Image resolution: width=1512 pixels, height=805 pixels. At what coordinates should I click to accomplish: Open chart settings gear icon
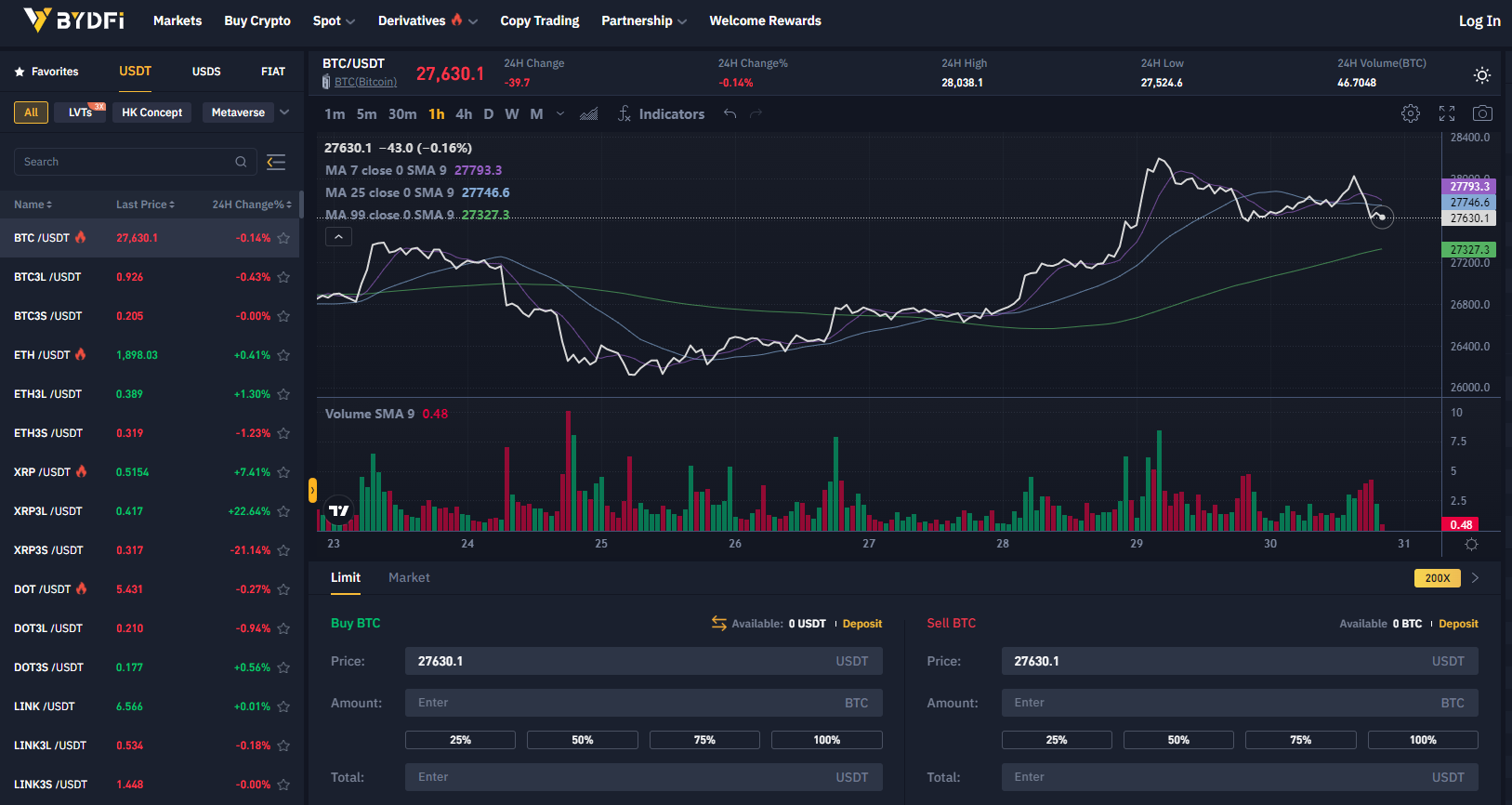[x=1411, y=113]
